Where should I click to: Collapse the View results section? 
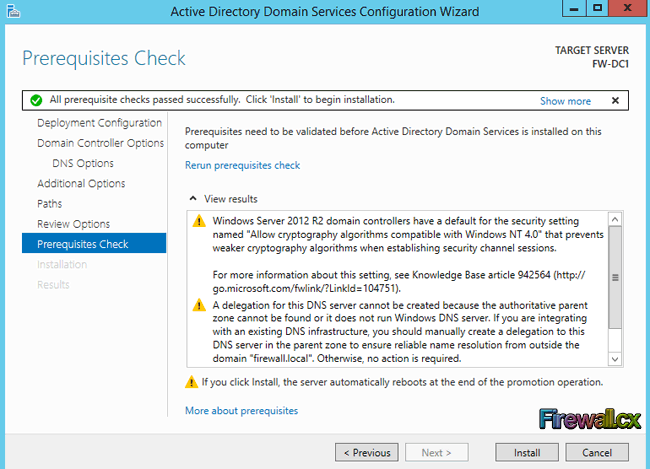(x=193, y=199)
